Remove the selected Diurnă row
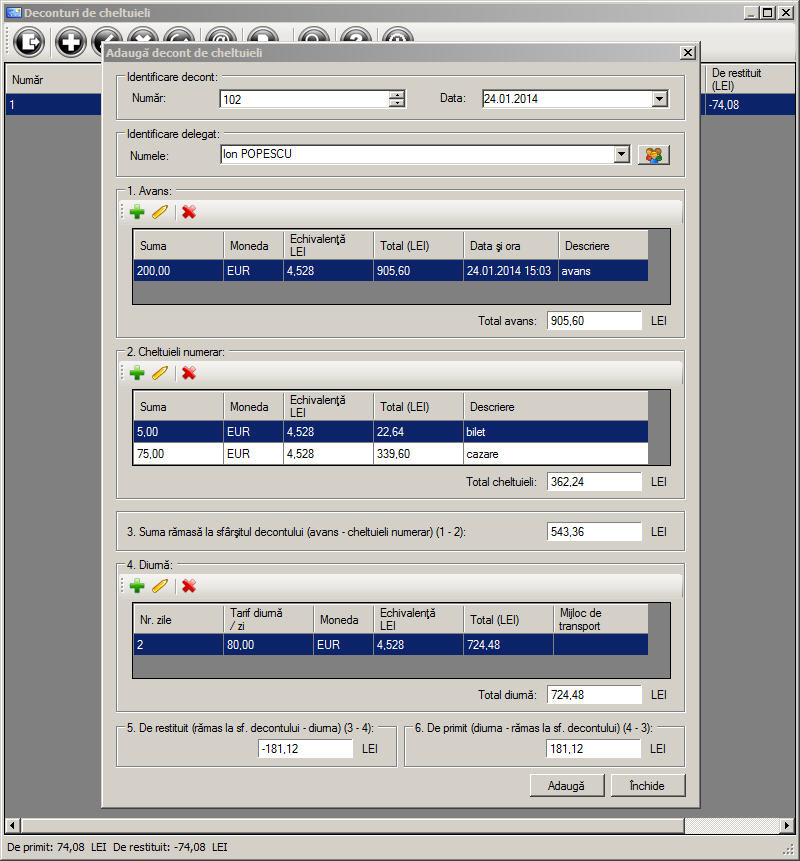Screen dimensions: 800x861 pos(189,586)
